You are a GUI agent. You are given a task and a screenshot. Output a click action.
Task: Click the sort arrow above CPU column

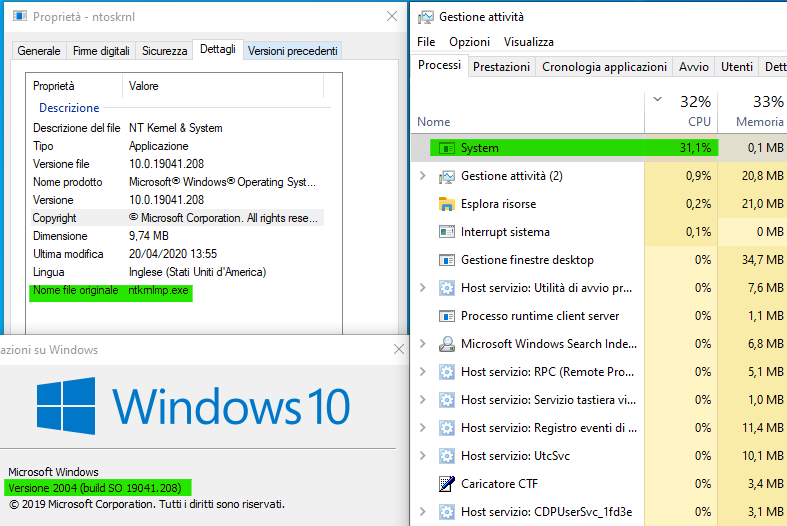[657, 99]
